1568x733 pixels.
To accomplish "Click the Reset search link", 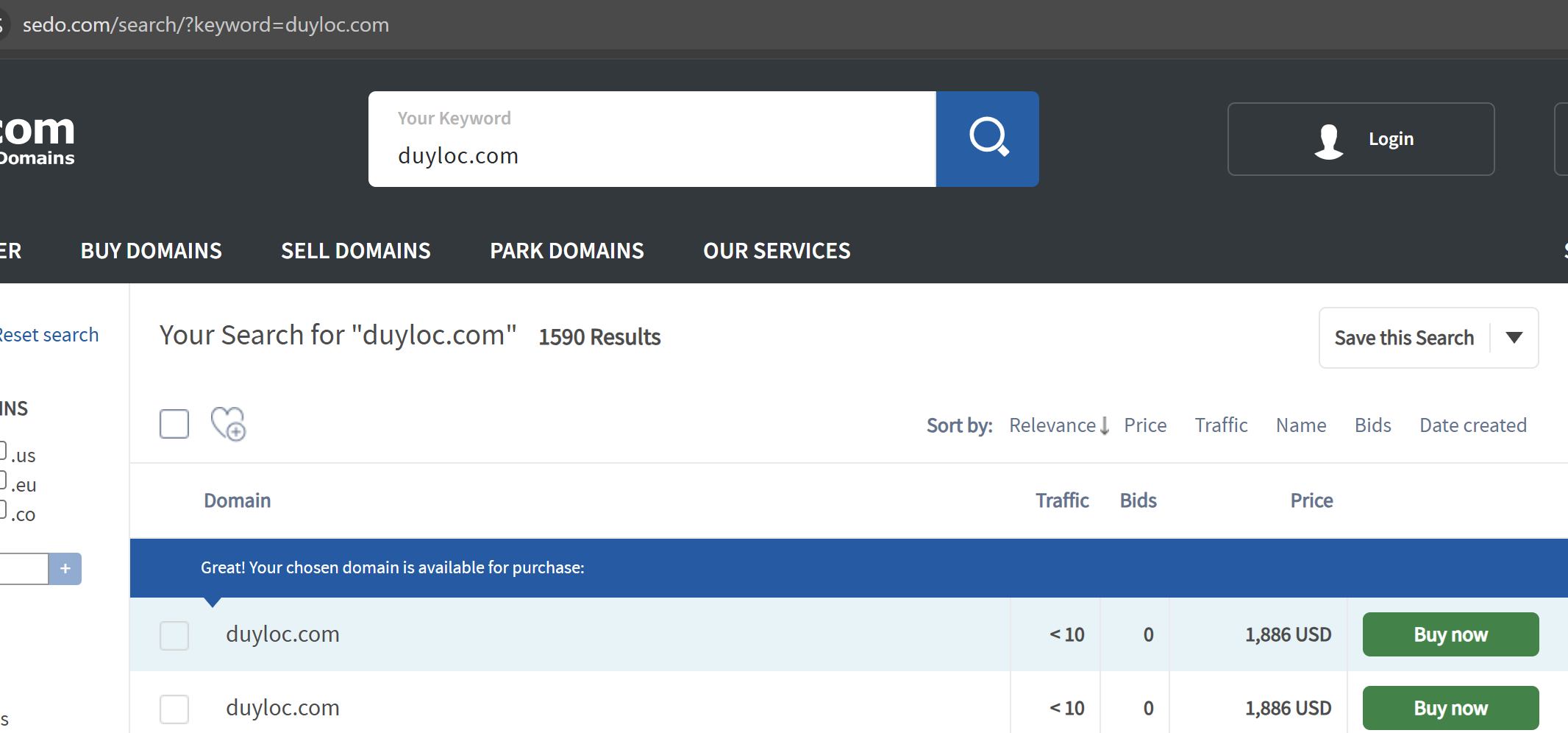I will (x=49, y=335).
